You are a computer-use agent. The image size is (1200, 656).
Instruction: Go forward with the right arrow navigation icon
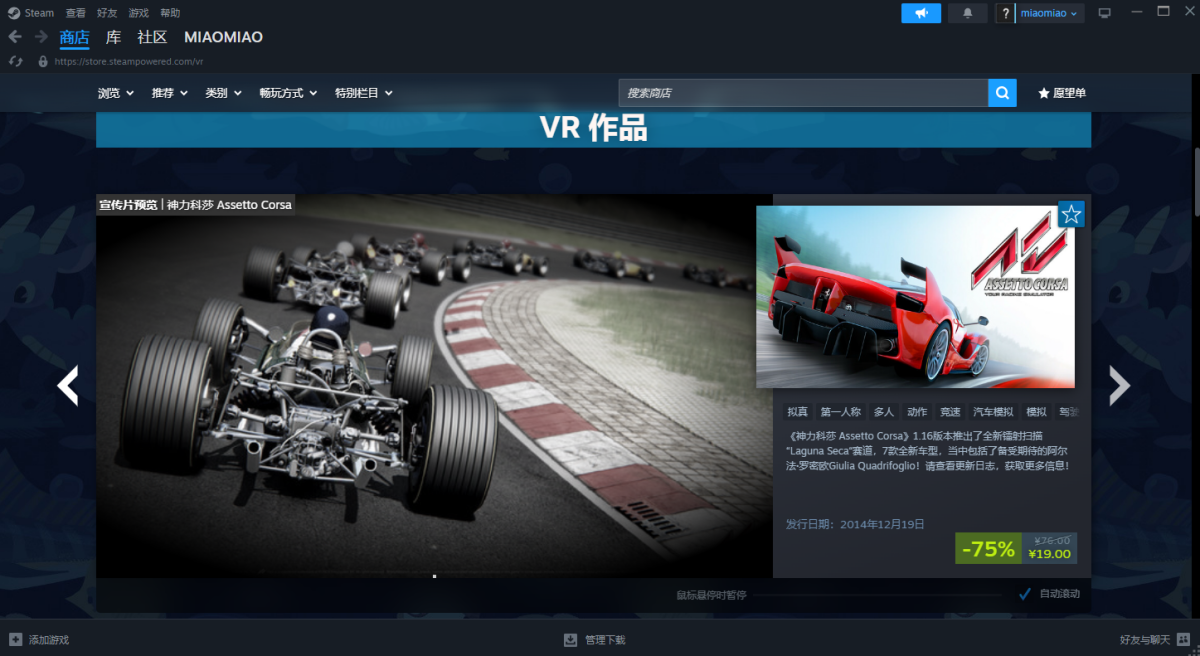tap(41, 36)
